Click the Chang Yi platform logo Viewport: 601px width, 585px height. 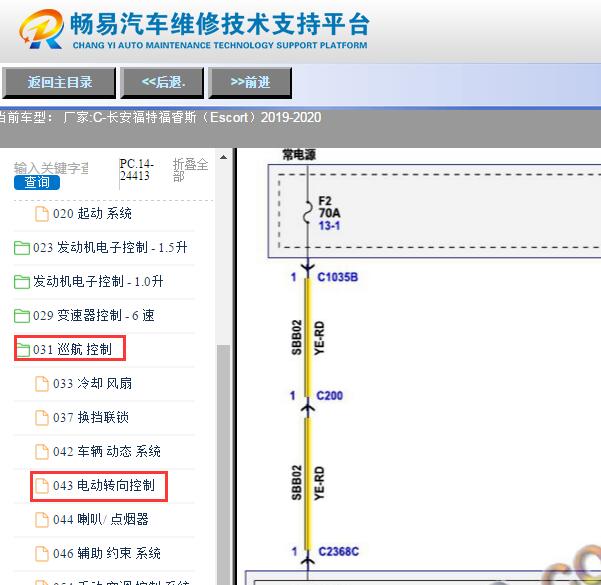pyautogui.click(x=41, y=29)
